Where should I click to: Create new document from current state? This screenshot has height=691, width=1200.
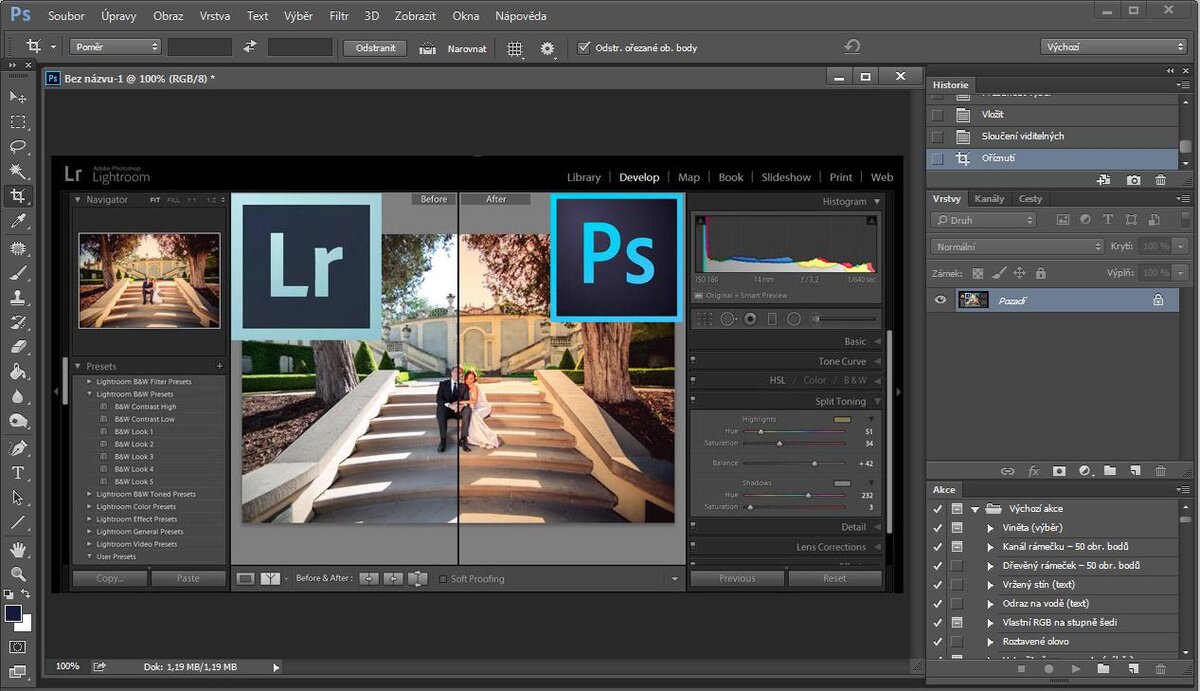[1104, 180]
